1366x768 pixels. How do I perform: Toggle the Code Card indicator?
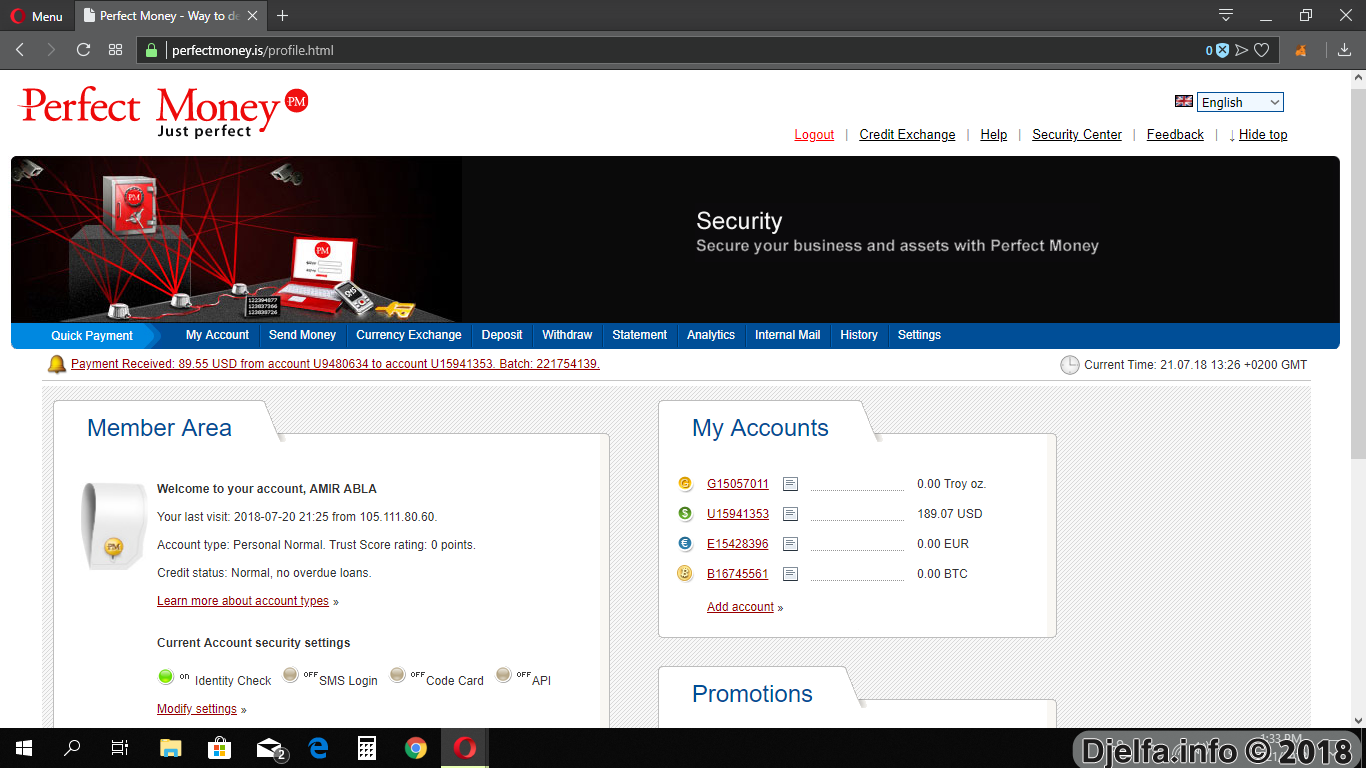(x=398, y=675)
